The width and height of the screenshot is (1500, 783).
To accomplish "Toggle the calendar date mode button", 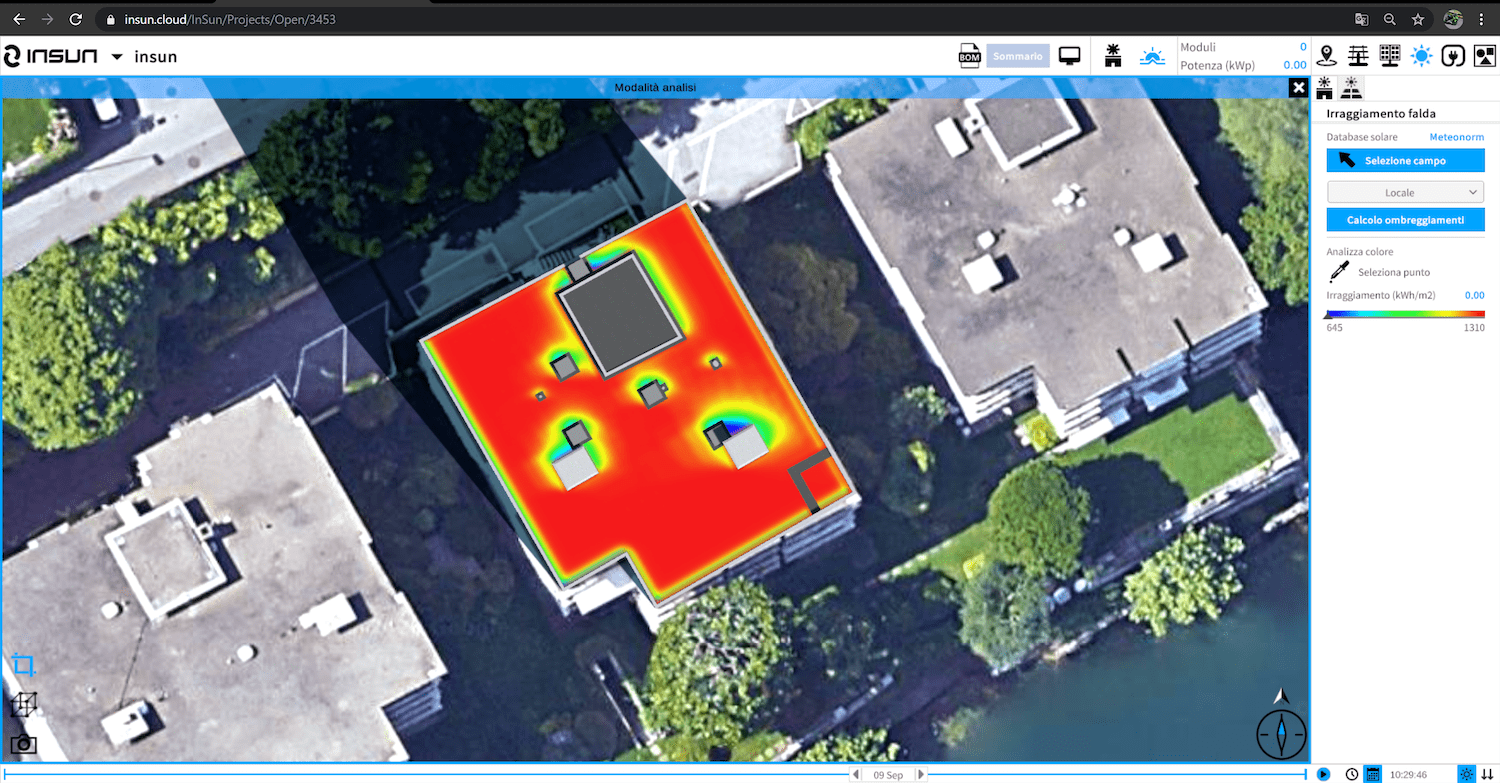I will click(x=1372, y=774).
